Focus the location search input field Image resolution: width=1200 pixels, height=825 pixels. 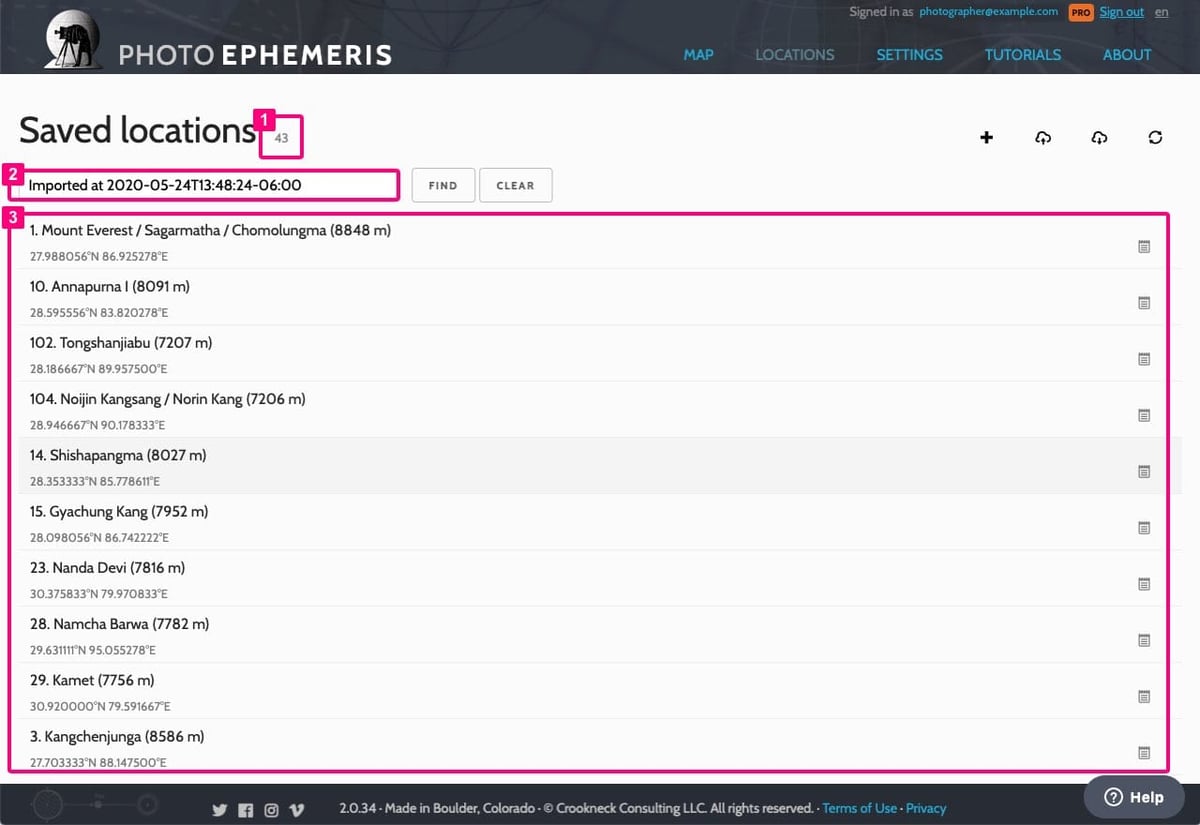tap(204, 186)
